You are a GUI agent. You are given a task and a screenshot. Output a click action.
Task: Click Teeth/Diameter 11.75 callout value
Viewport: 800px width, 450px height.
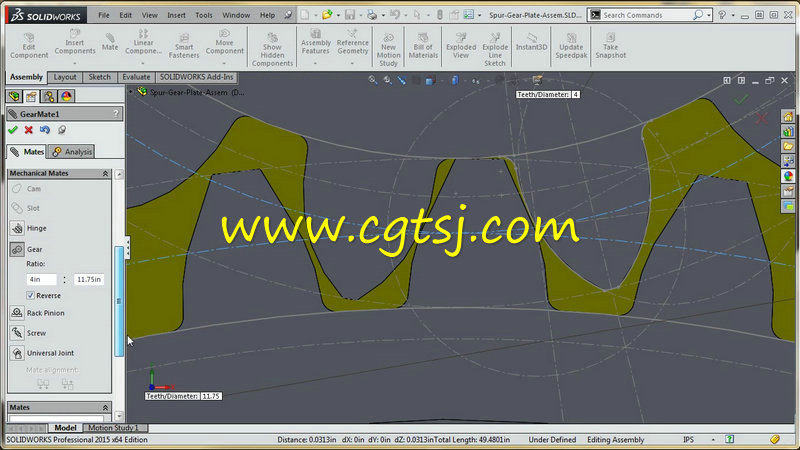click(211, 396)
